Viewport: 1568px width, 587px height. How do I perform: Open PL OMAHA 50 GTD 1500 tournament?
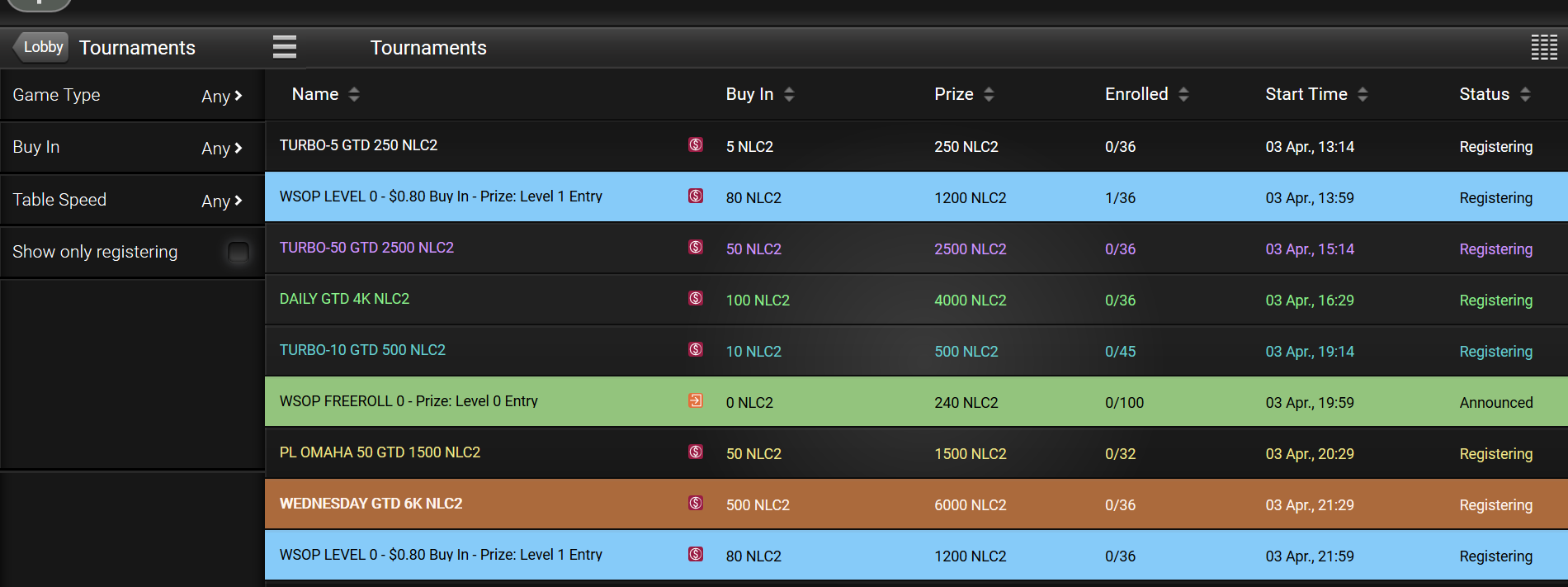tap(380, 452)
